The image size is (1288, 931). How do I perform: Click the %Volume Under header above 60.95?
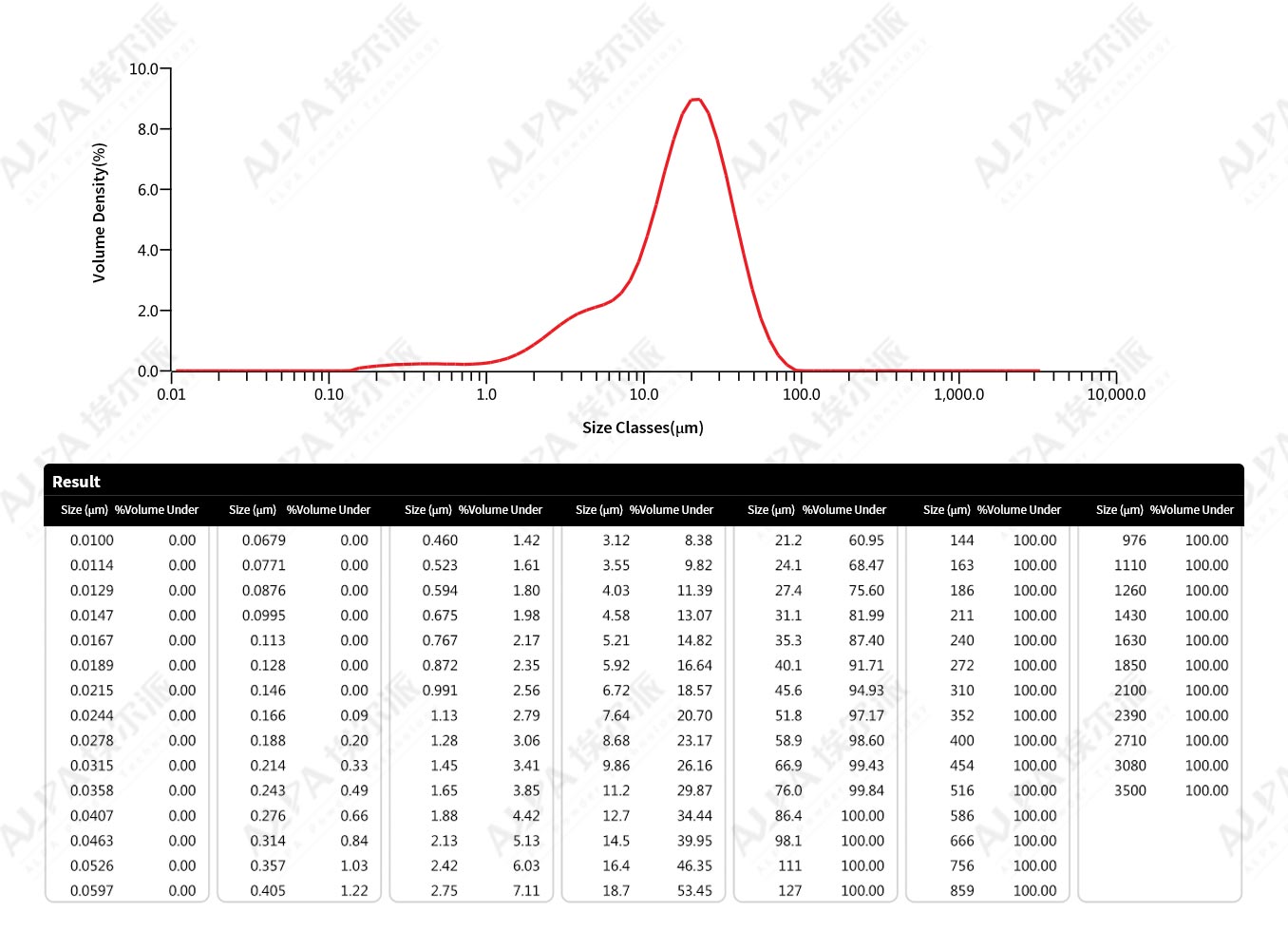click(x=844, y=510)
